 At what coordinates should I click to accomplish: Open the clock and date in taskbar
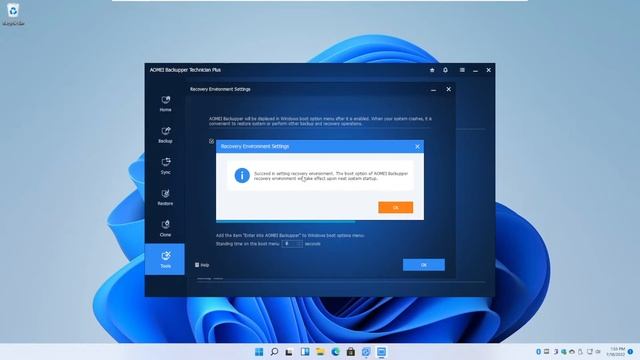point(616,351)
